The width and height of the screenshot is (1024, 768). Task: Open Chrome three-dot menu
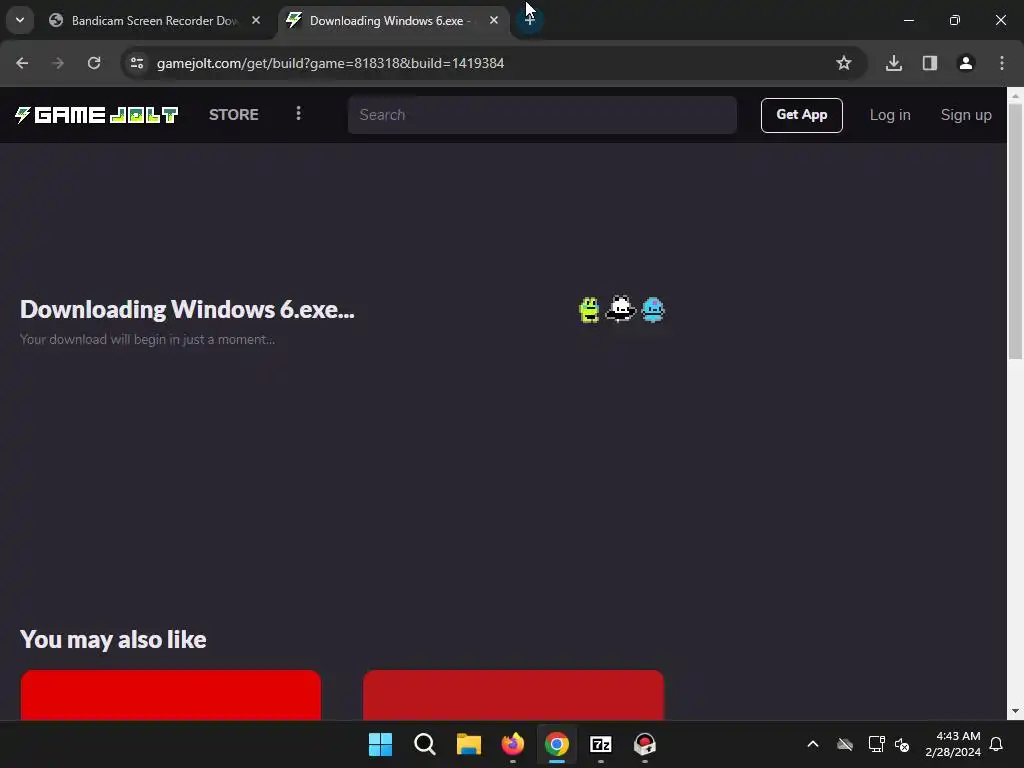click(x=1002, y=63)
